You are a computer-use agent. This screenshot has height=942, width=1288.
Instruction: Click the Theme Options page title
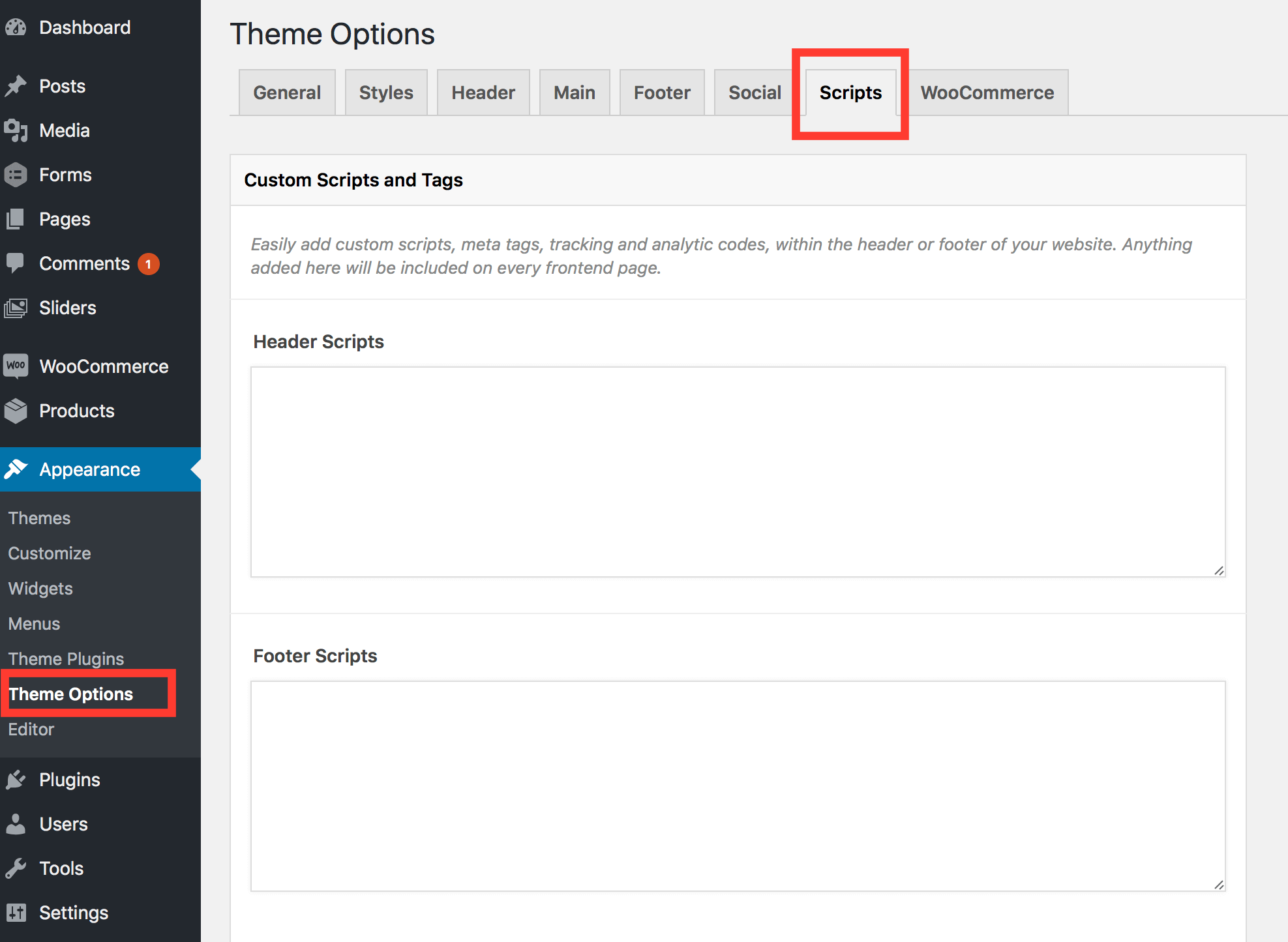[332, 34]
